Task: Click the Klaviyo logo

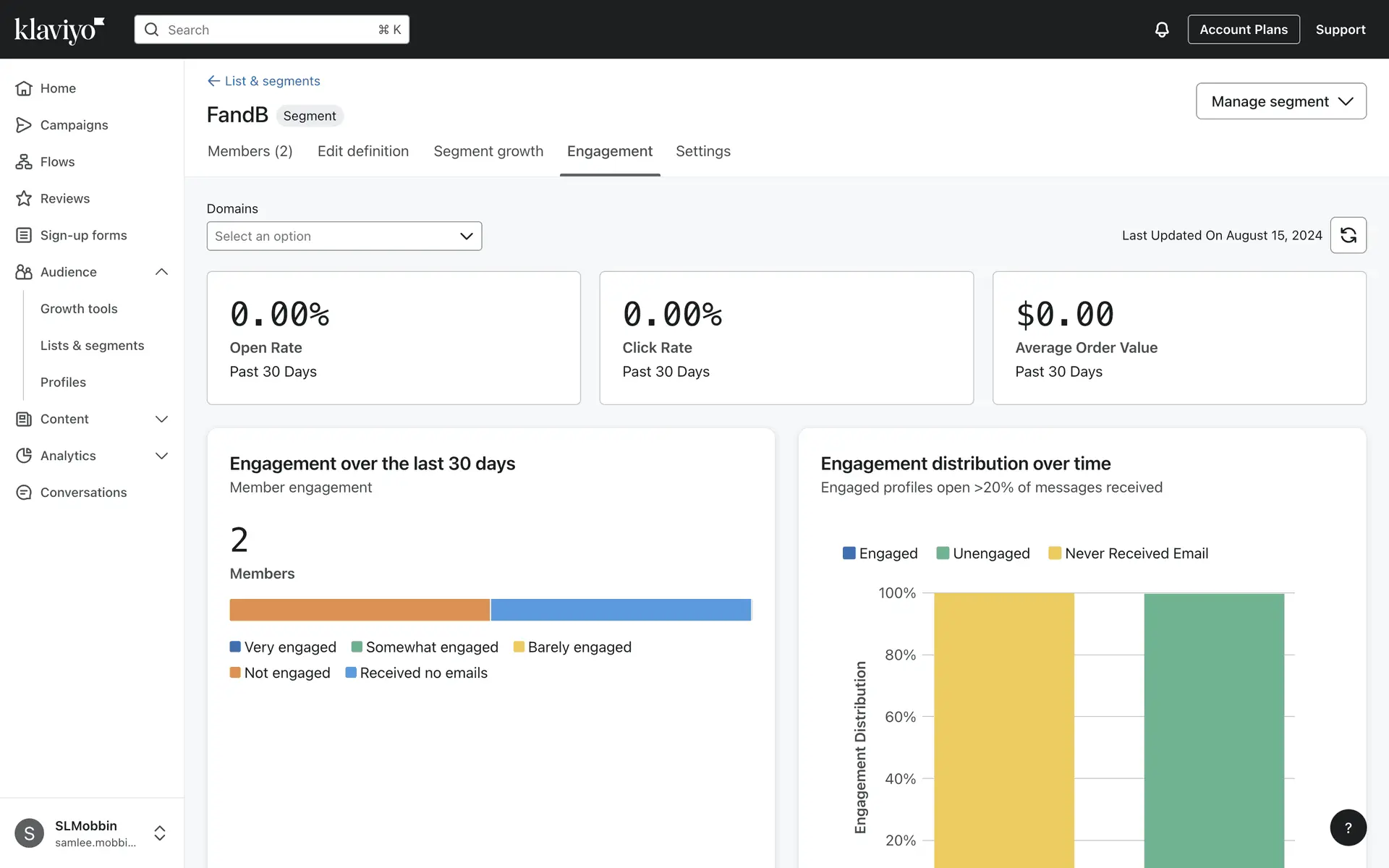Action: (59, 30)
